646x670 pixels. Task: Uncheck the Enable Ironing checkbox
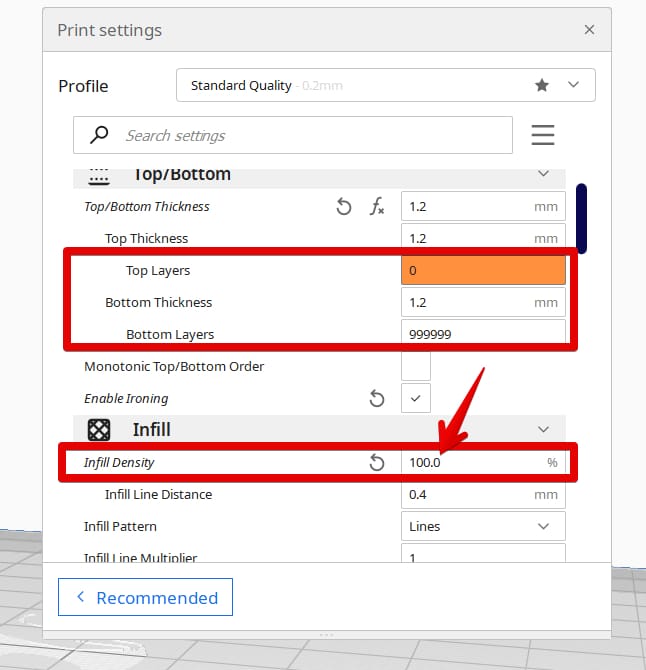pyautogui.click(x=416, y=398)
